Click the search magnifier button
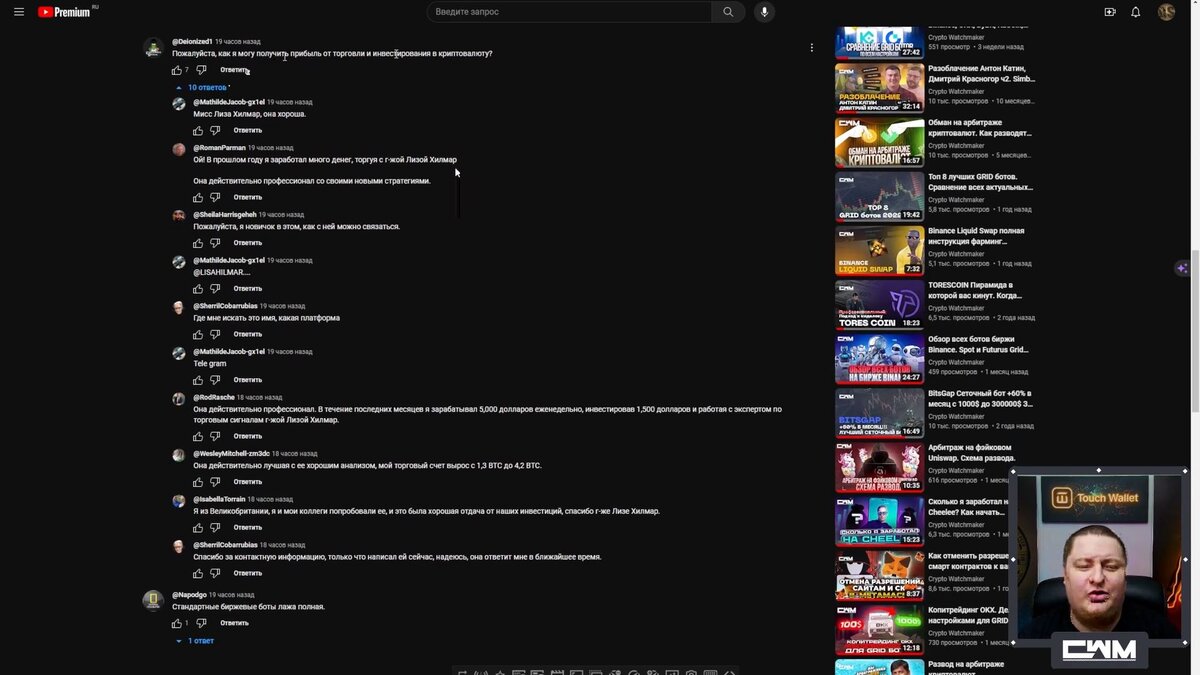This screenshot has width=1200, height=675. point(728,12)
